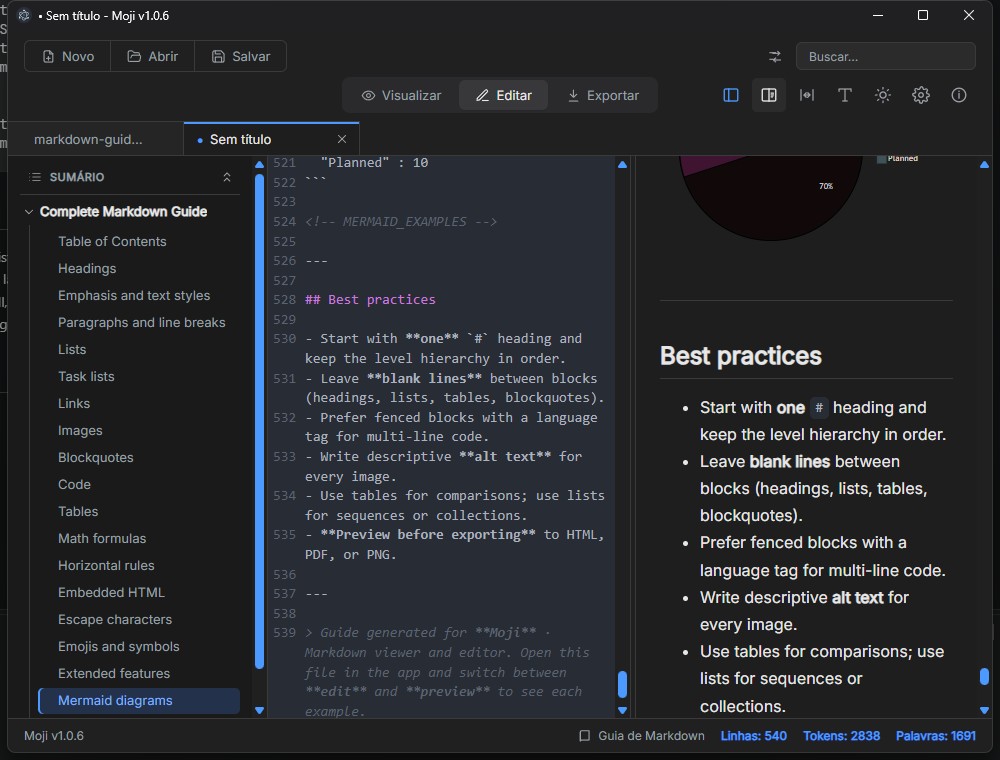Click the Guia de Markdown book icon
The image size is (1000, 760).
[584, 736]
